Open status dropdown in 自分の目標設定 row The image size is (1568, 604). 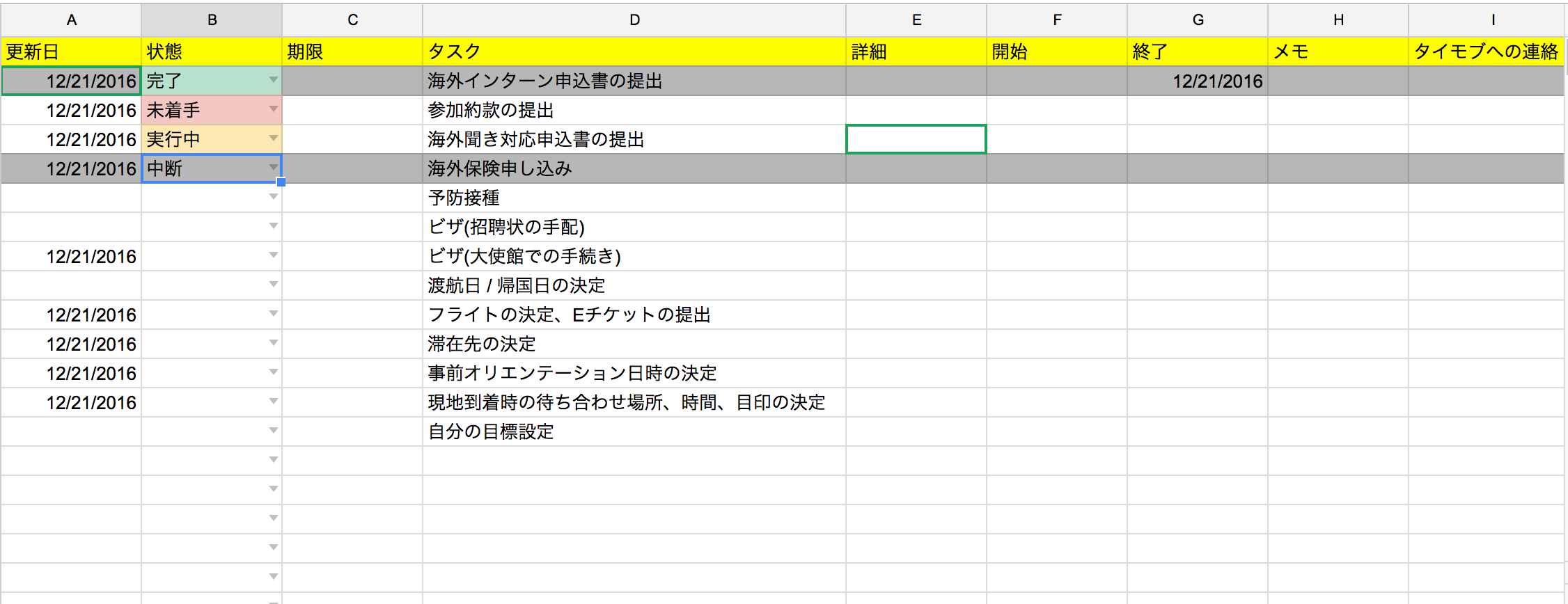tap(274, 431)
